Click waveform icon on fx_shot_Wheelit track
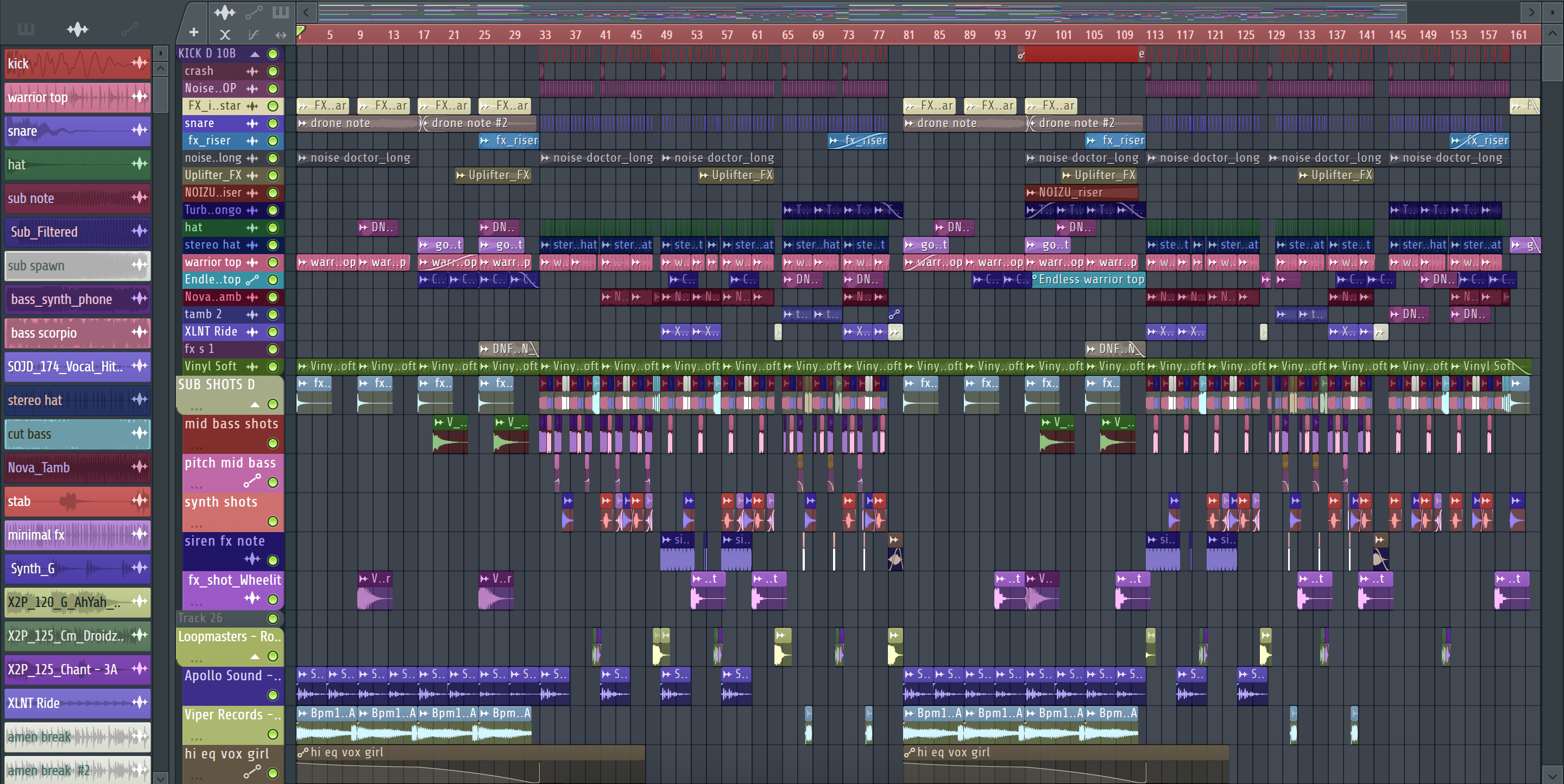This screenshot has width=1564, height=784. pos(252,598)
